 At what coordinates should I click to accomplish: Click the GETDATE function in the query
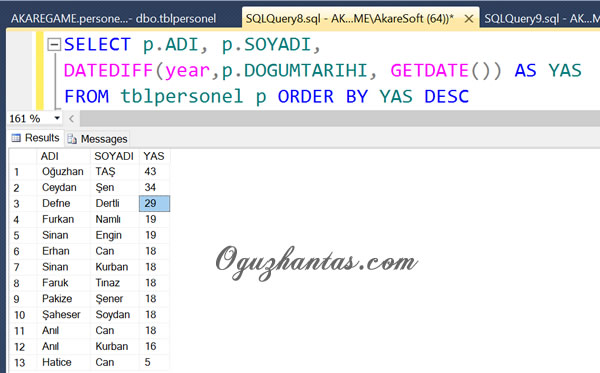pyautogui.click(x=429, y=70)
